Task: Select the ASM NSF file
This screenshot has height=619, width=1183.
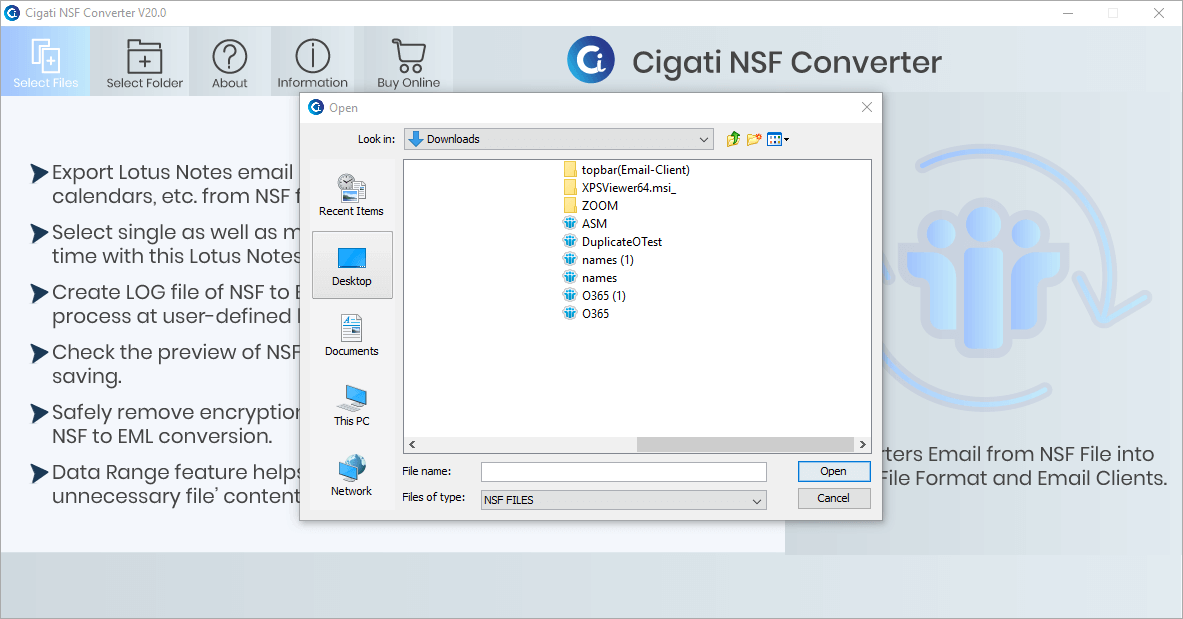Action: 585,223
